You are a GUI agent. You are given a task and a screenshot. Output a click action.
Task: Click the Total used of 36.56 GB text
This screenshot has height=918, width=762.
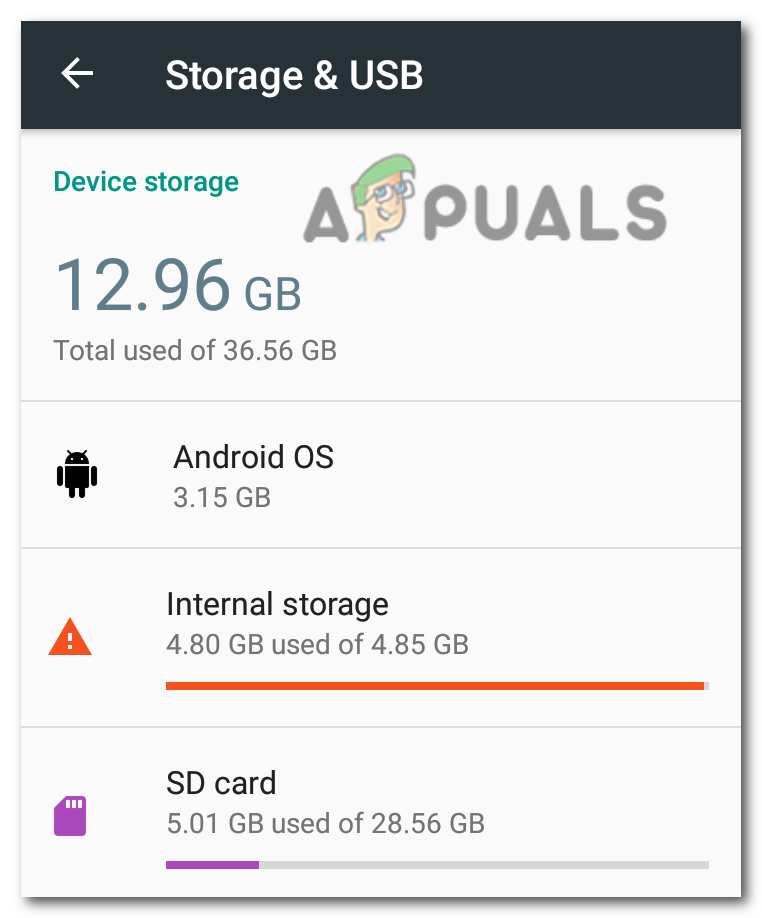pos(195,350)
